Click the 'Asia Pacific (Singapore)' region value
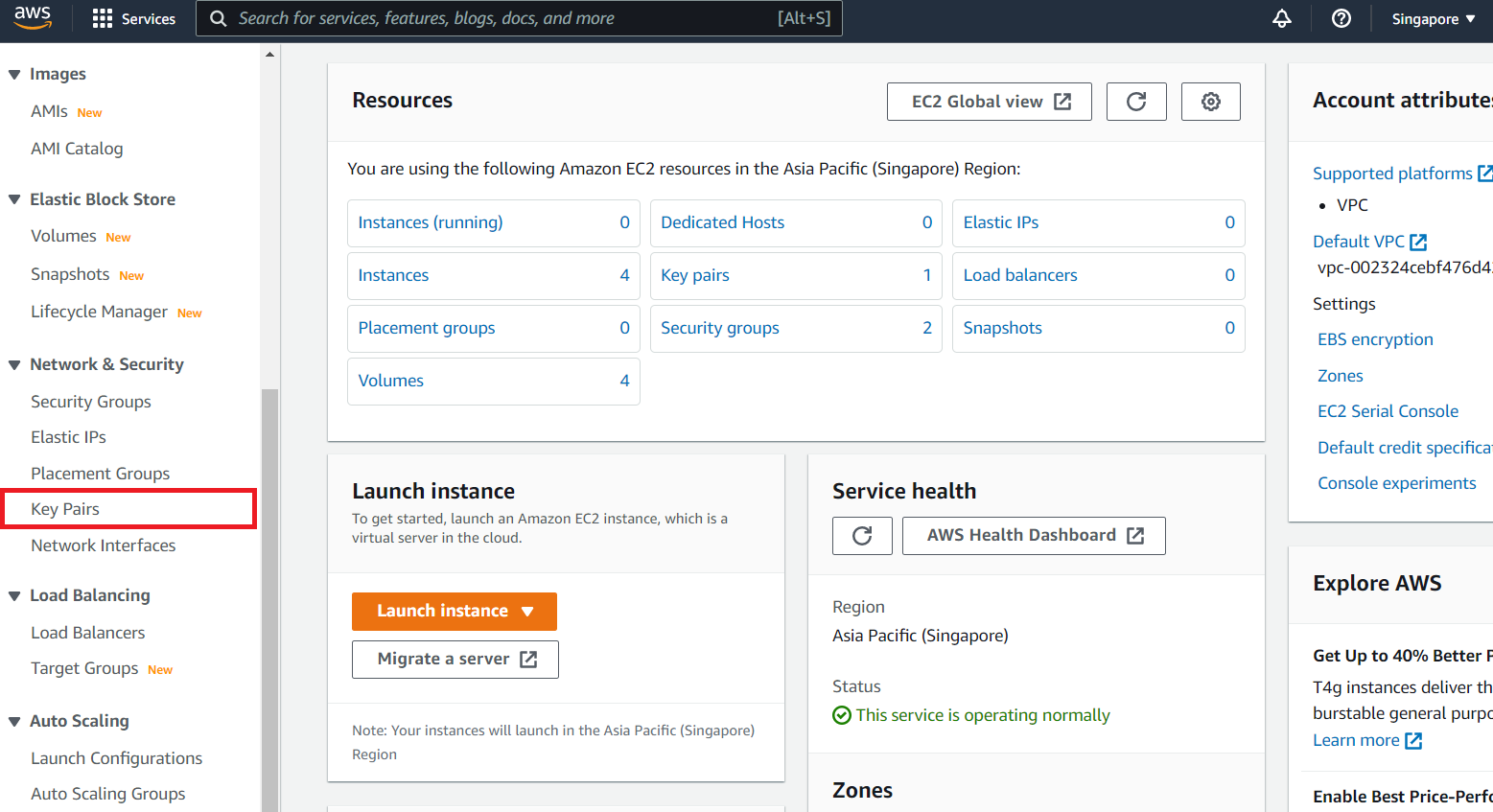Screen dimensions: 1493x812 tap(921, 636)
